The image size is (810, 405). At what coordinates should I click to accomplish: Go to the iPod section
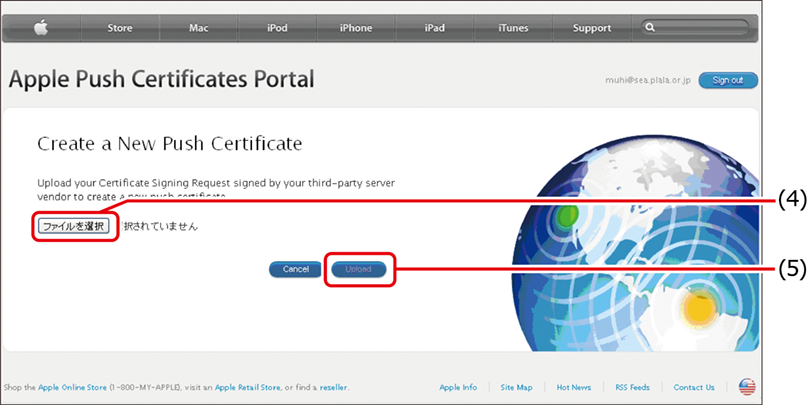tap(277, 28)
